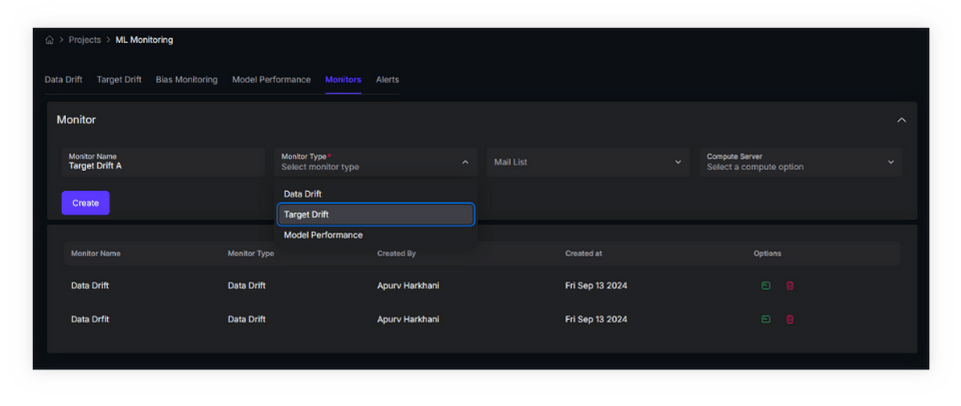Switch to the Target Drift tab

point(119,80)
